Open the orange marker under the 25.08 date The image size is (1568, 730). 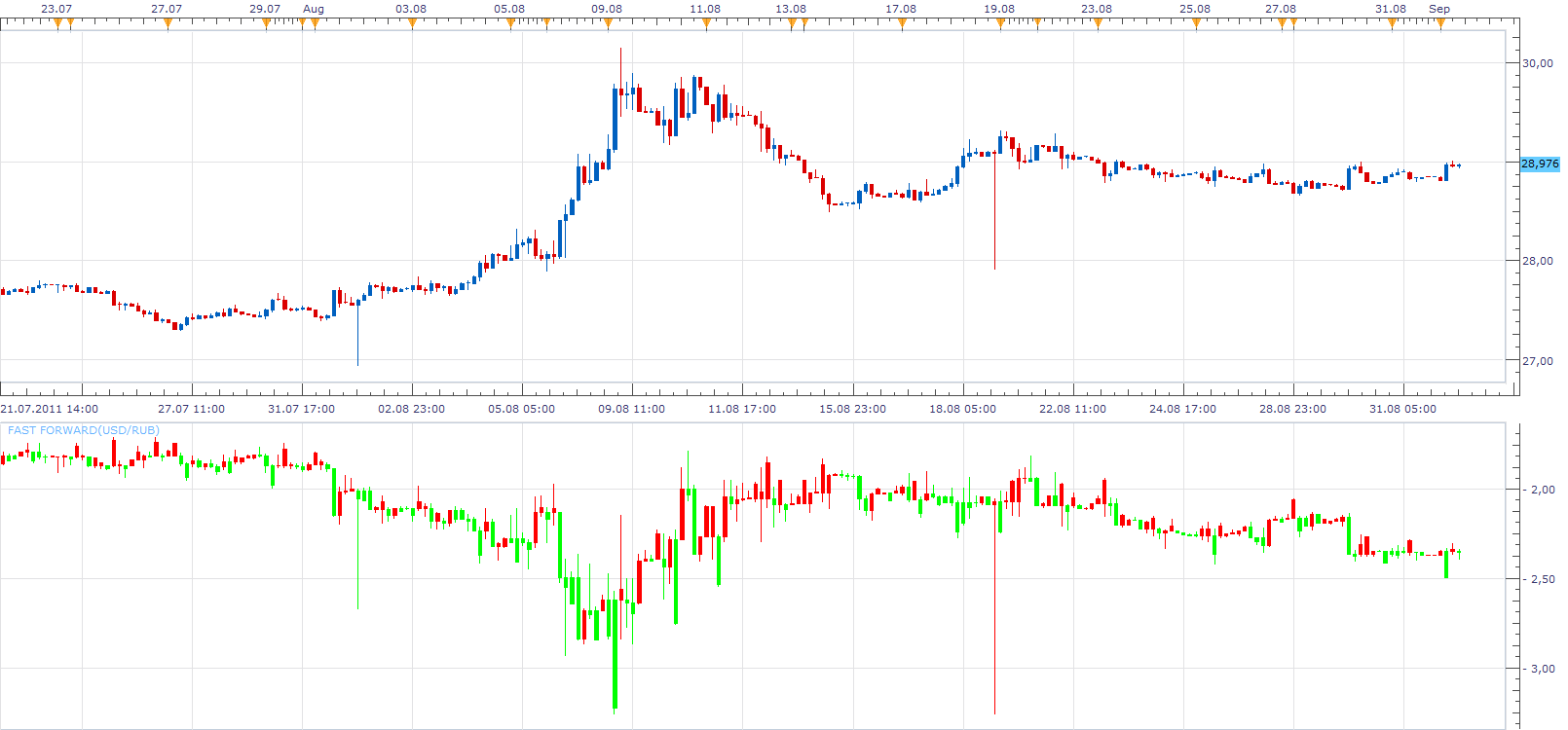click(1196, 23)
